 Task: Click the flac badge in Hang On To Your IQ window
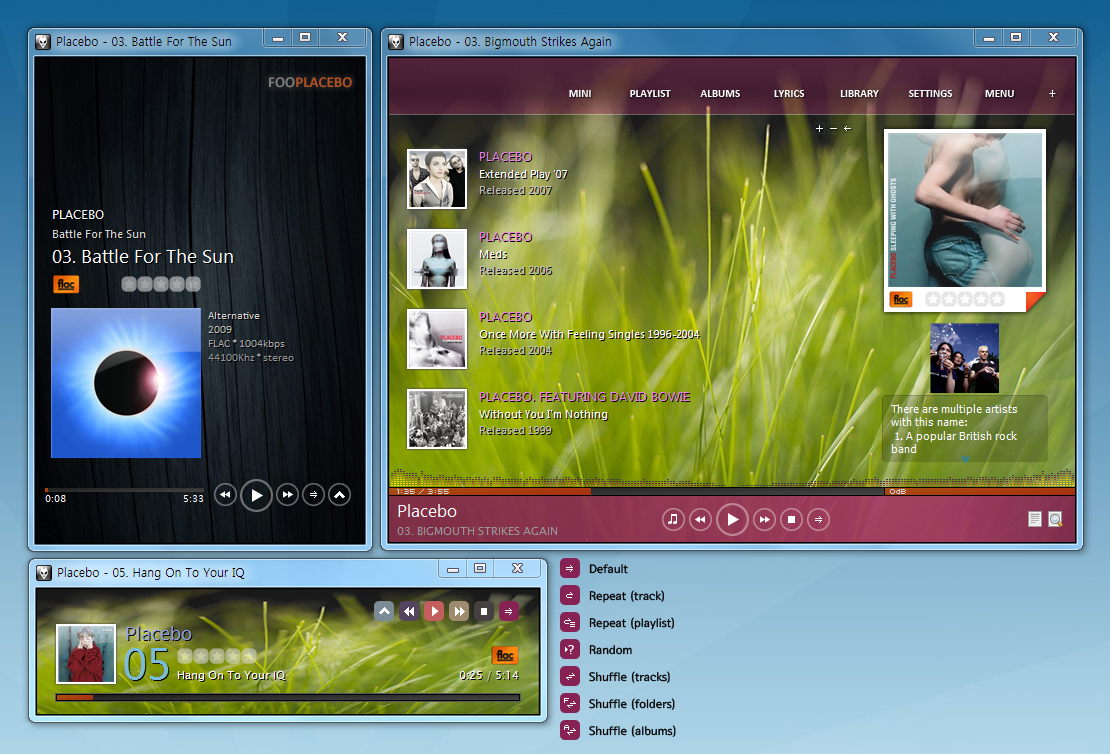[505, 655]
